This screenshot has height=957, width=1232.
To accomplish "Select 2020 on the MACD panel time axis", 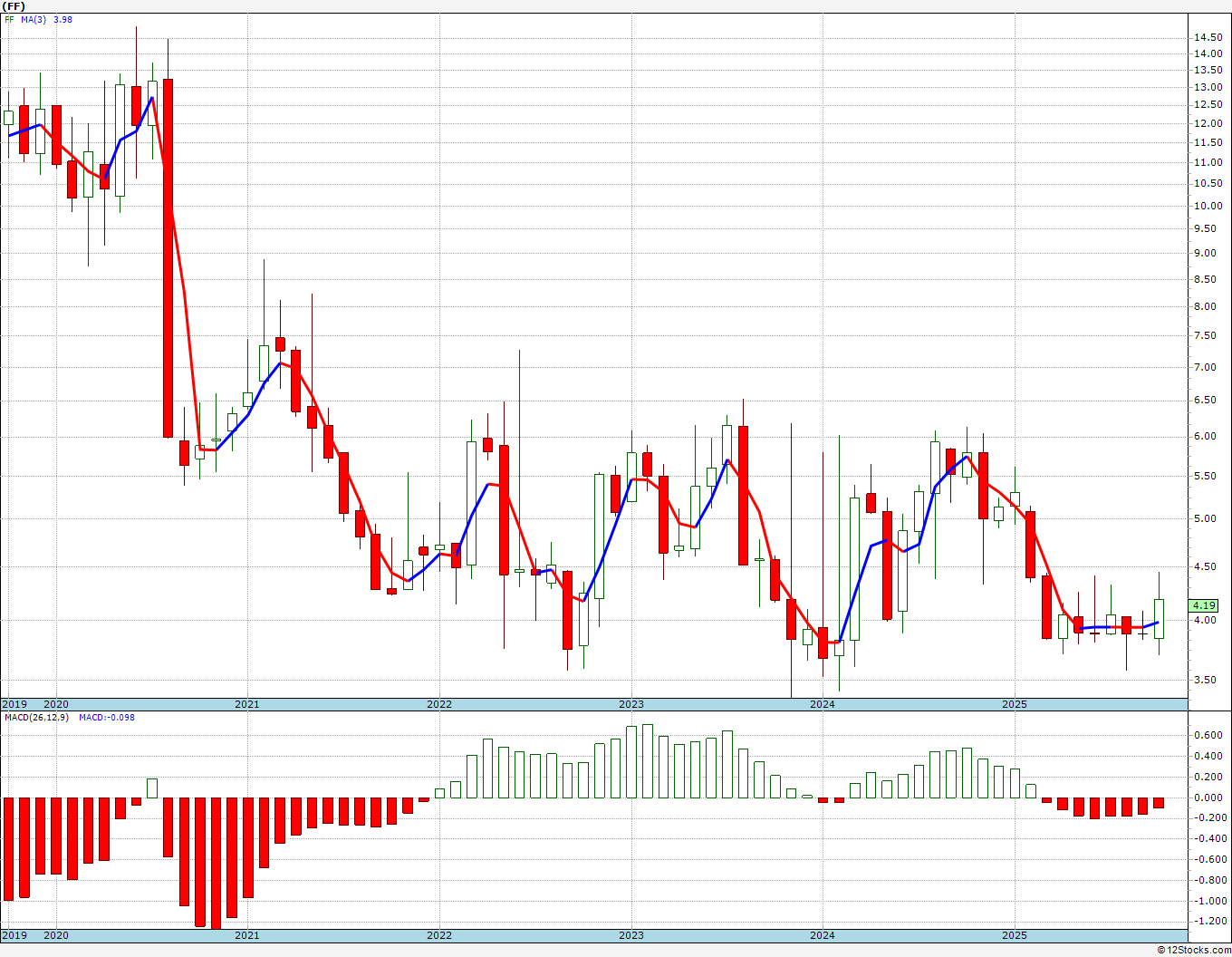I will 56,935.
